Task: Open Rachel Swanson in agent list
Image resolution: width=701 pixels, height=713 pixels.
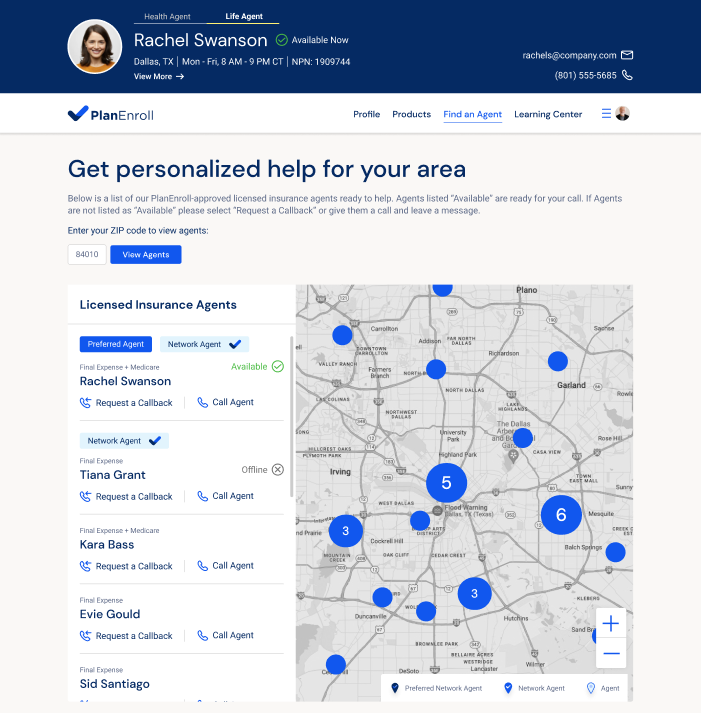Action: pyautogui.click(x=125, y=381)
